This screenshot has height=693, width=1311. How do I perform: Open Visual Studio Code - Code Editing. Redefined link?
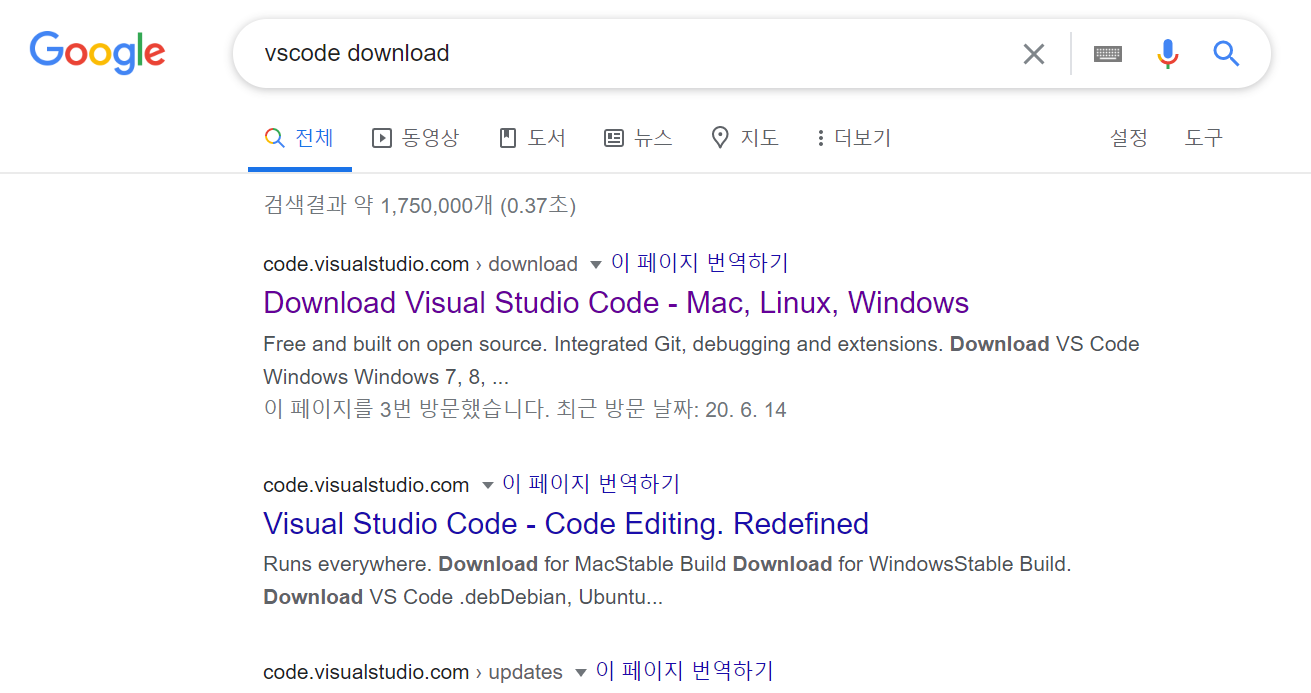[x=565, y=524]
